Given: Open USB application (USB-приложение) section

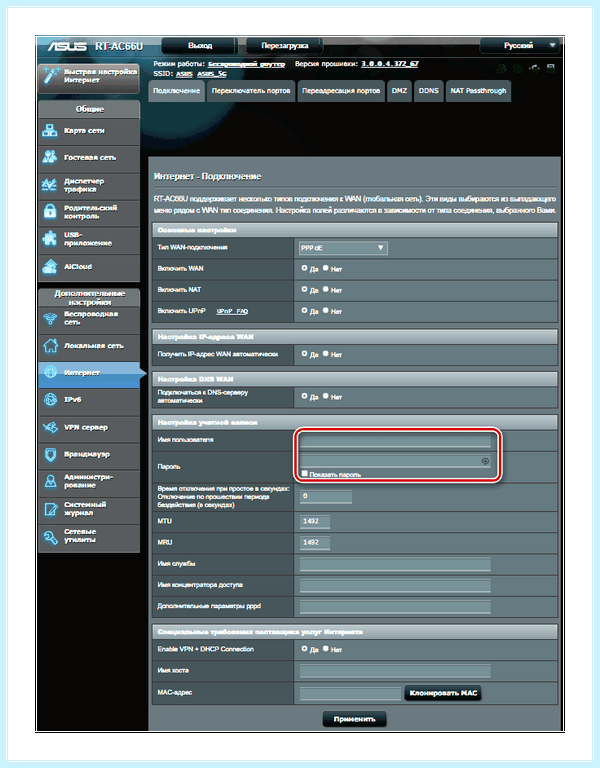Looking at the screenshot, I should [x=89, y=239].
